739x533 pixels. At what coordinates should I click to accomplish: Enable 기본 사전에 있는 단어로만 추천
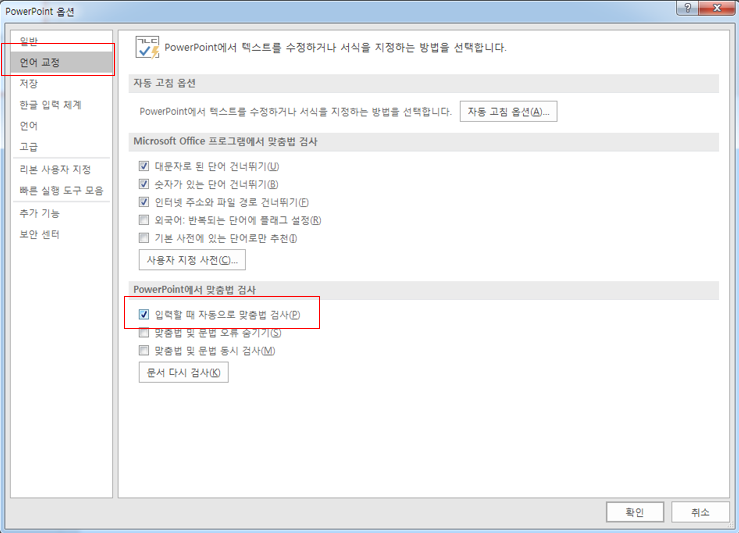[x=144, y=238]
